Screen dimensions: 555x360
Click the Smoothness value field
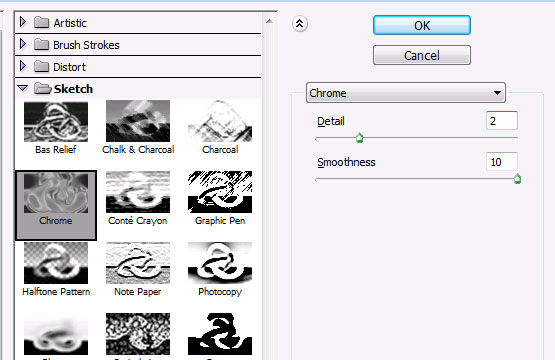pyautogui.click(x=502, y=162)
